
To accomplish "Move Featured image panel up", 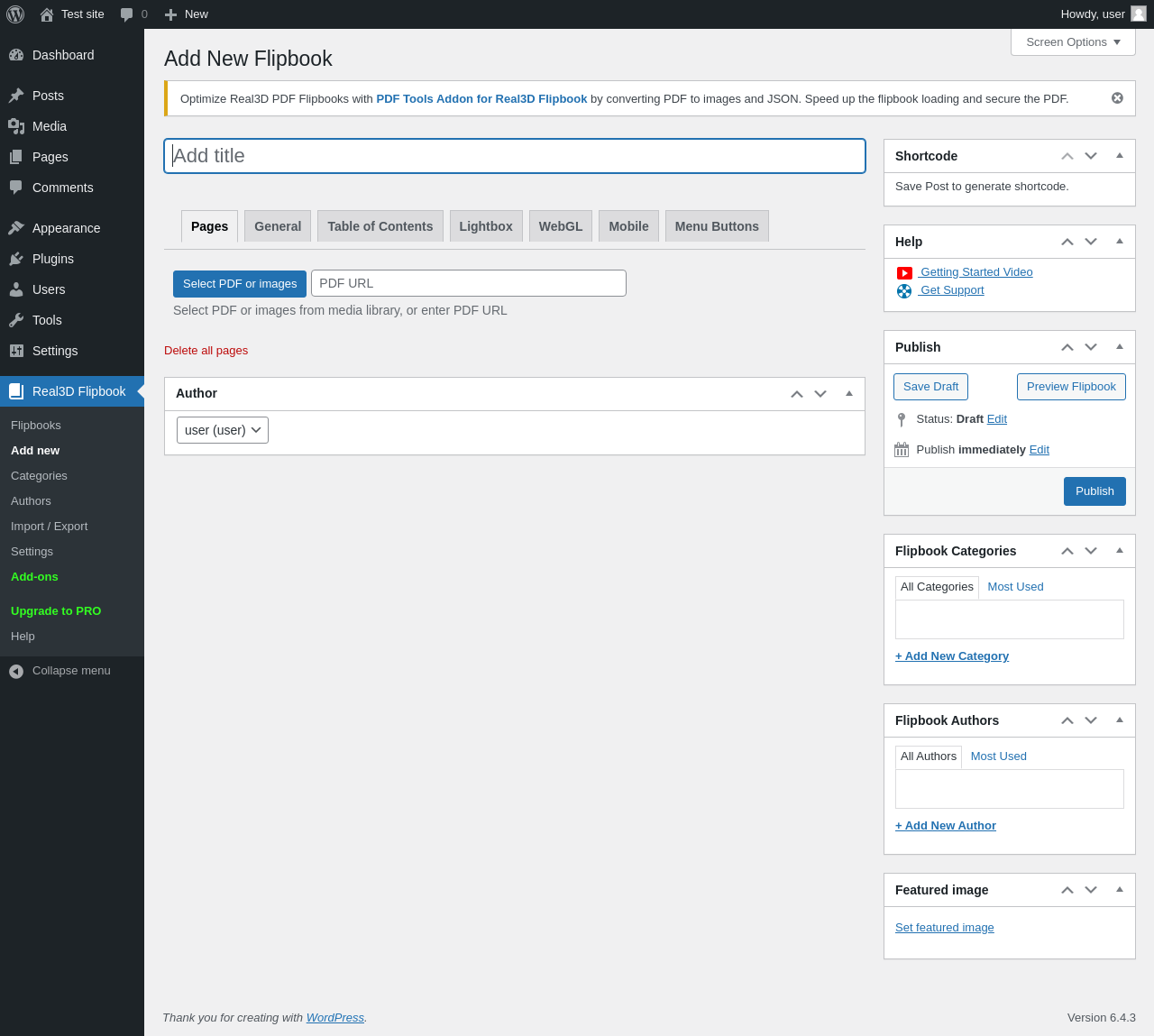I will (1067, 890).
